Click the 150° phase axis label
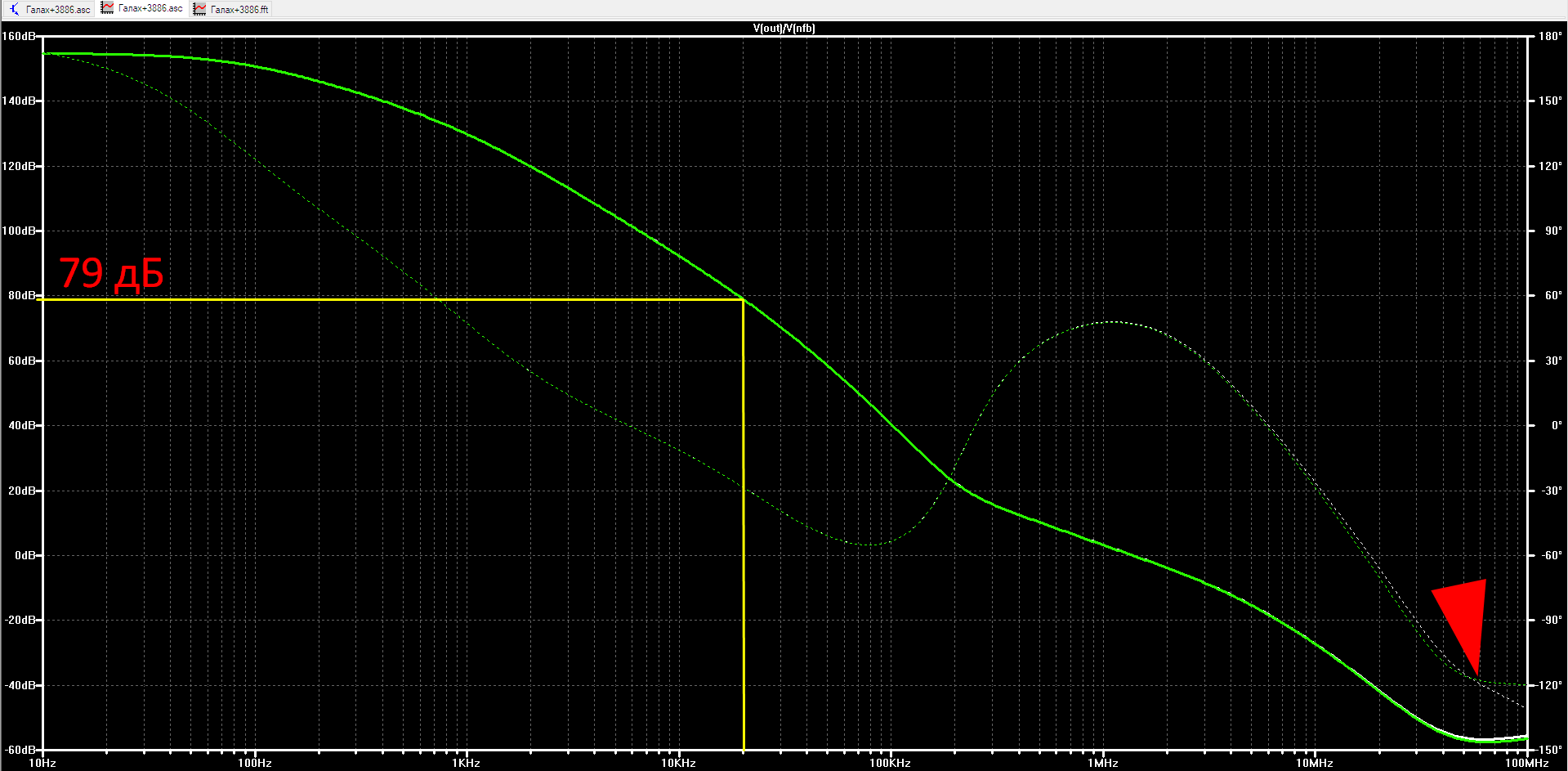This screenshot has height=771, width=1568. coord(1550,101)
